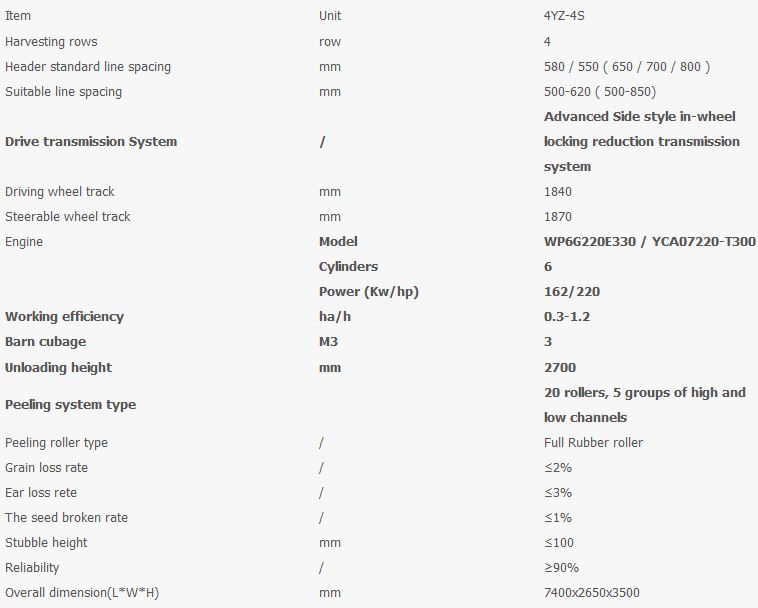Click the "Drive transmission System" bold label
758x608 pixels.
[91, 141]
